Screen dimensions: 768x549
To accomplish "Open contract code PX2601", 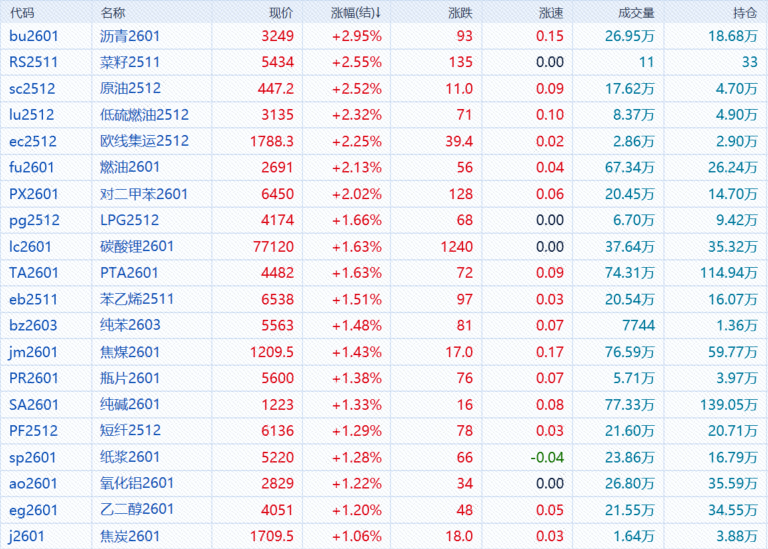I will 34,194.
